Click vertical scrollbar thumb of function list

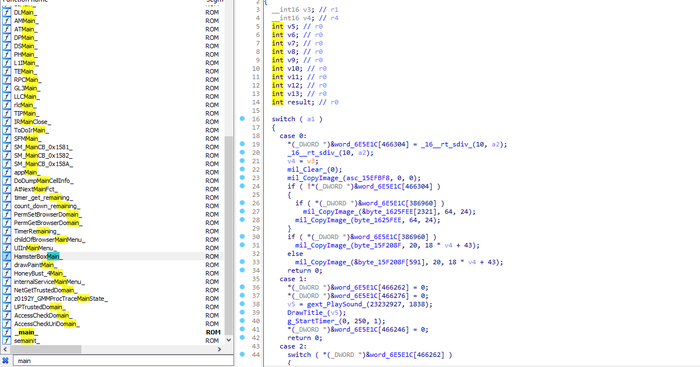coord(229,236)
